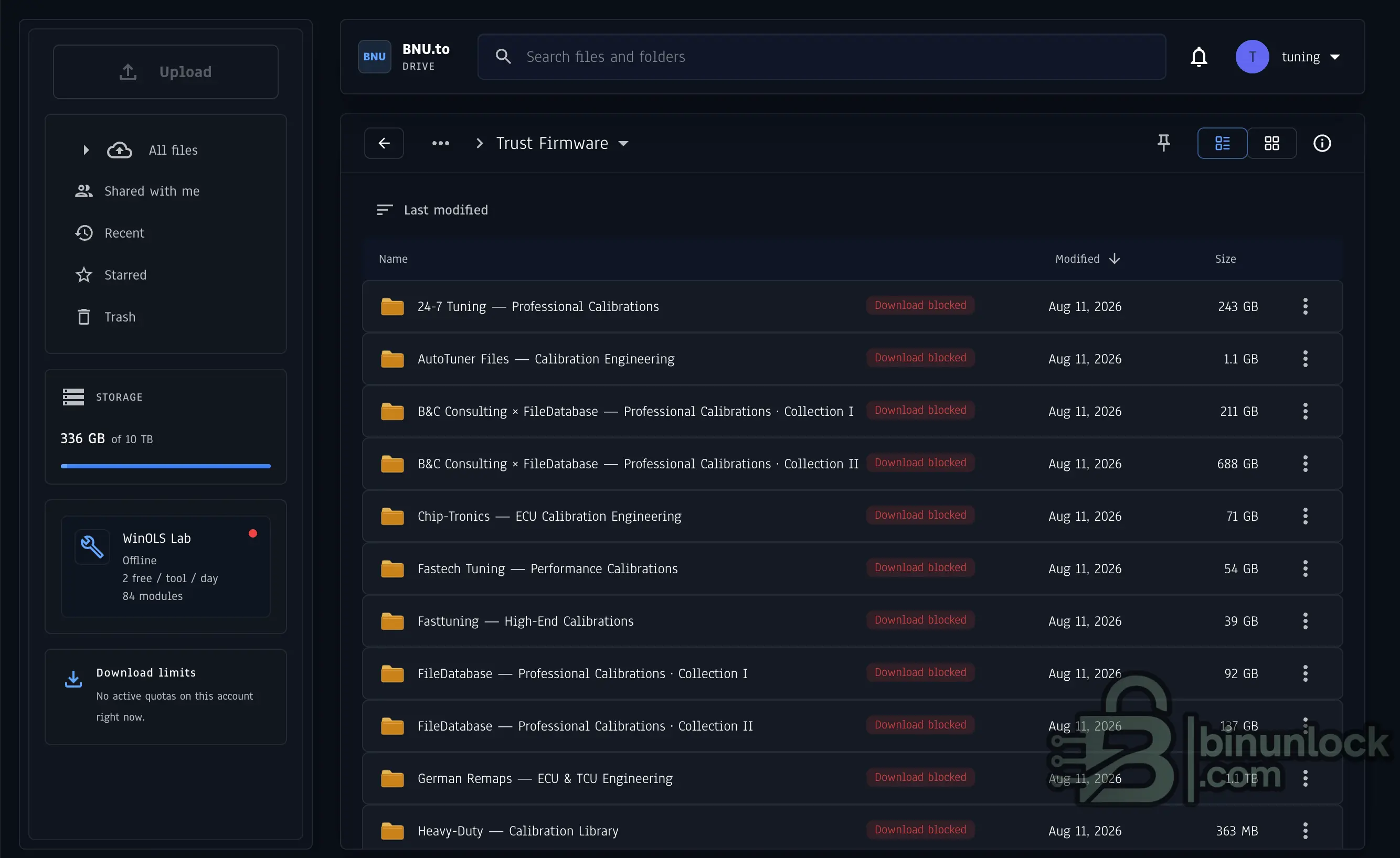Click the Download limits download icon
The image size is (1400, 858).
pos(73,679)
